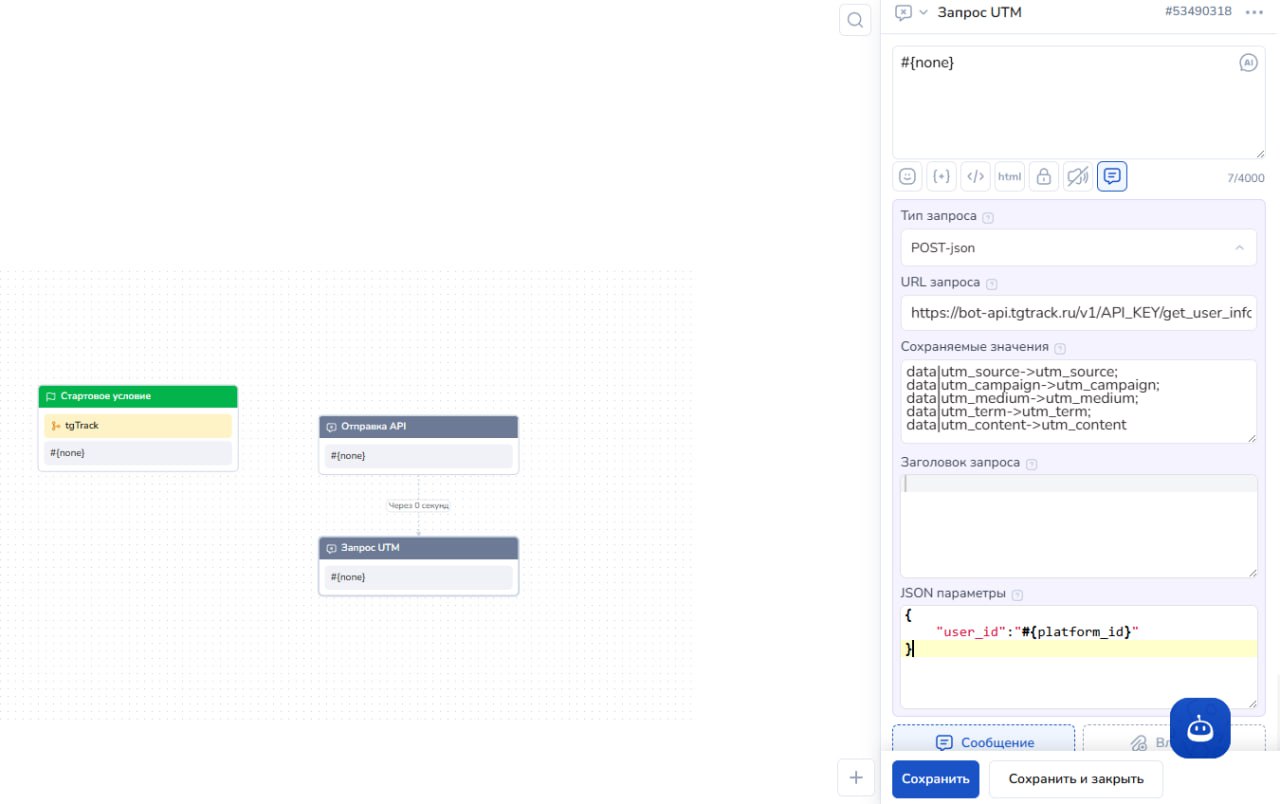Open the search magnifier on the canvas

tap(855, 20)
